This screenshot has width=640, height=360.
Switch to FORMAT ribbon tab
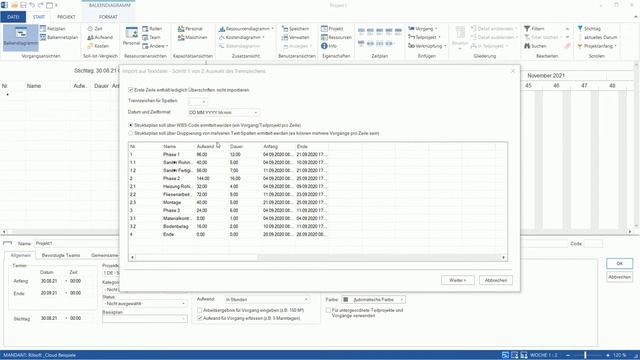(x=108, y=17)
